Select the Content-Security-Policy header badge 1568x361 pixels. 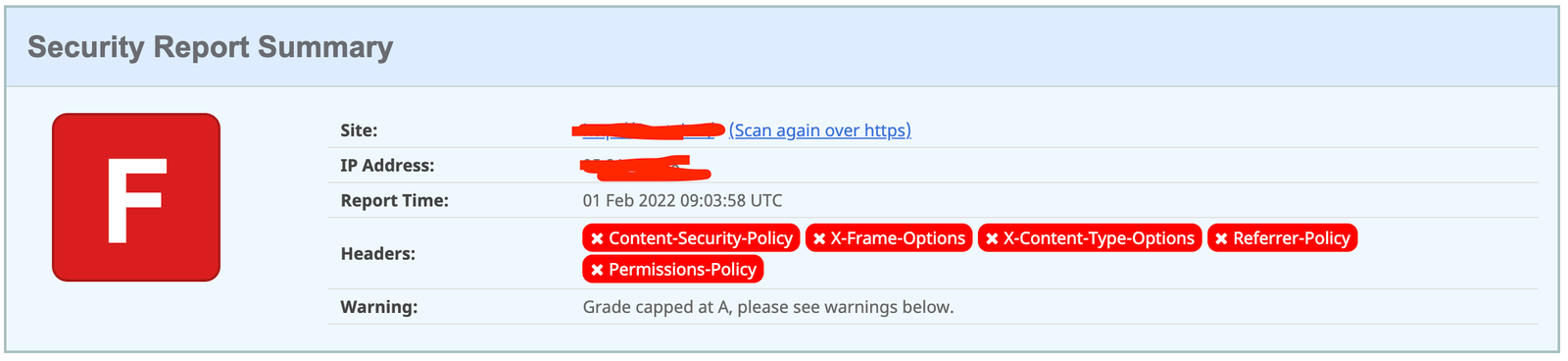click(x=691, y=238)
